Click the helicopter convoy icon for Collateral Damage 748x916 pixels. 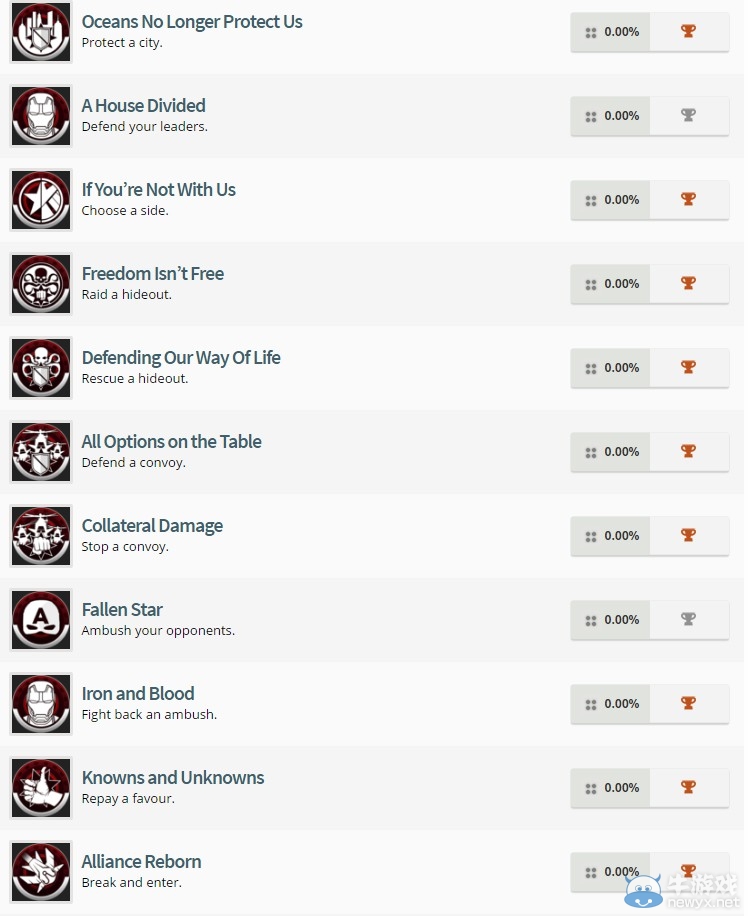[41, 536]
